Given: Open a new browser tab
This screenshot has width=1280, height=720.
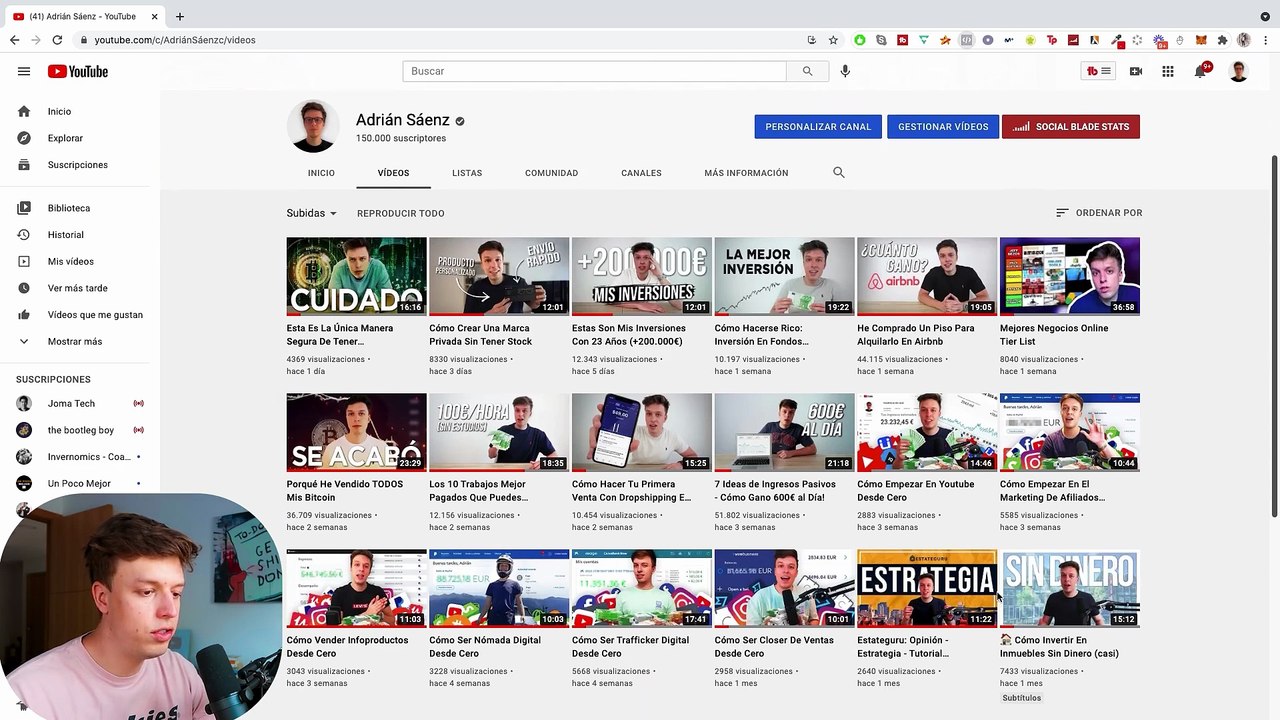Looking at the screenshot, I should click(x=180, y=16).
